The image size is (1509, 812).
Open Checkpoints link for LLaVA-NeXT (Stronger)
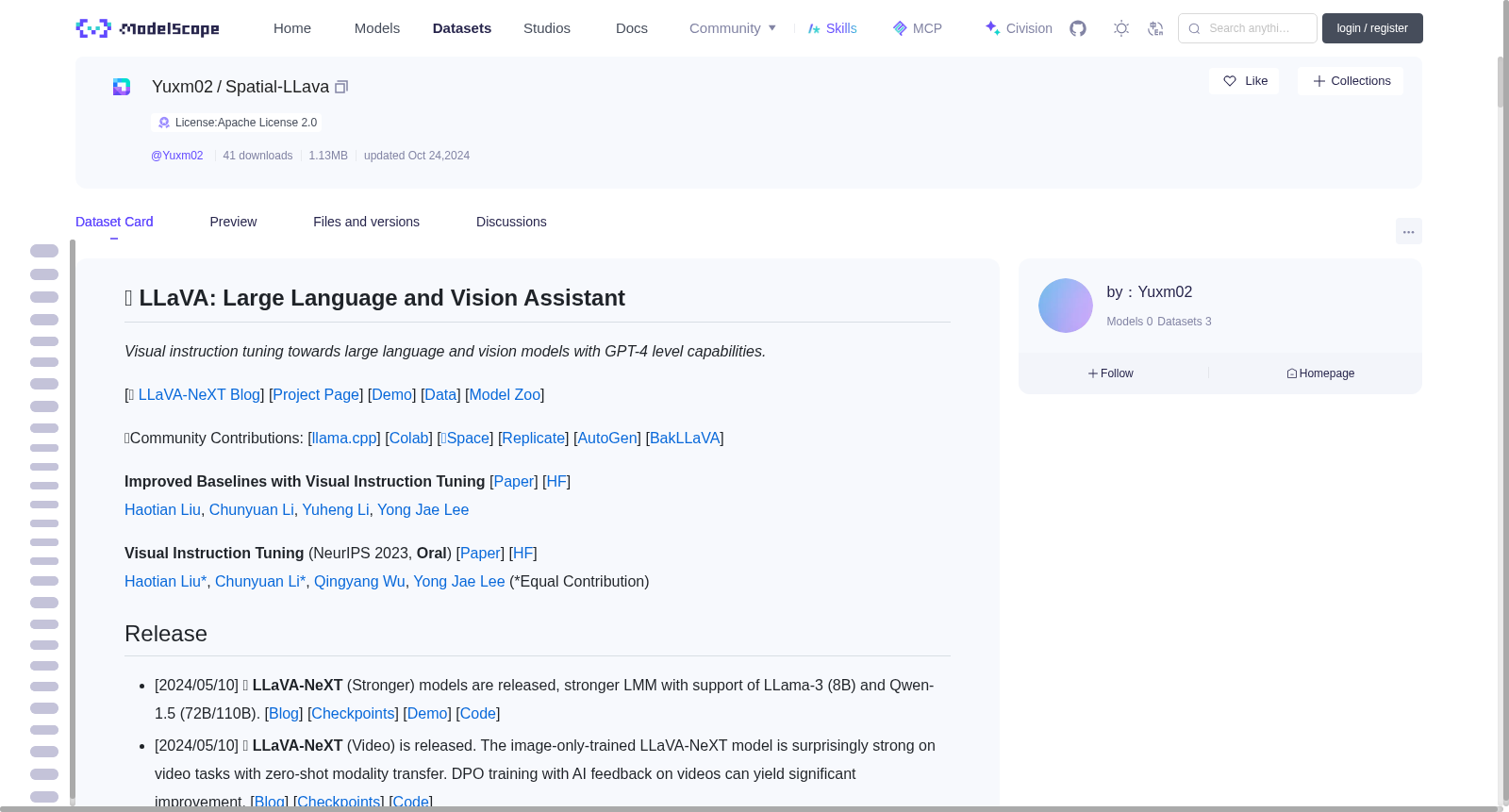(353, 714)
